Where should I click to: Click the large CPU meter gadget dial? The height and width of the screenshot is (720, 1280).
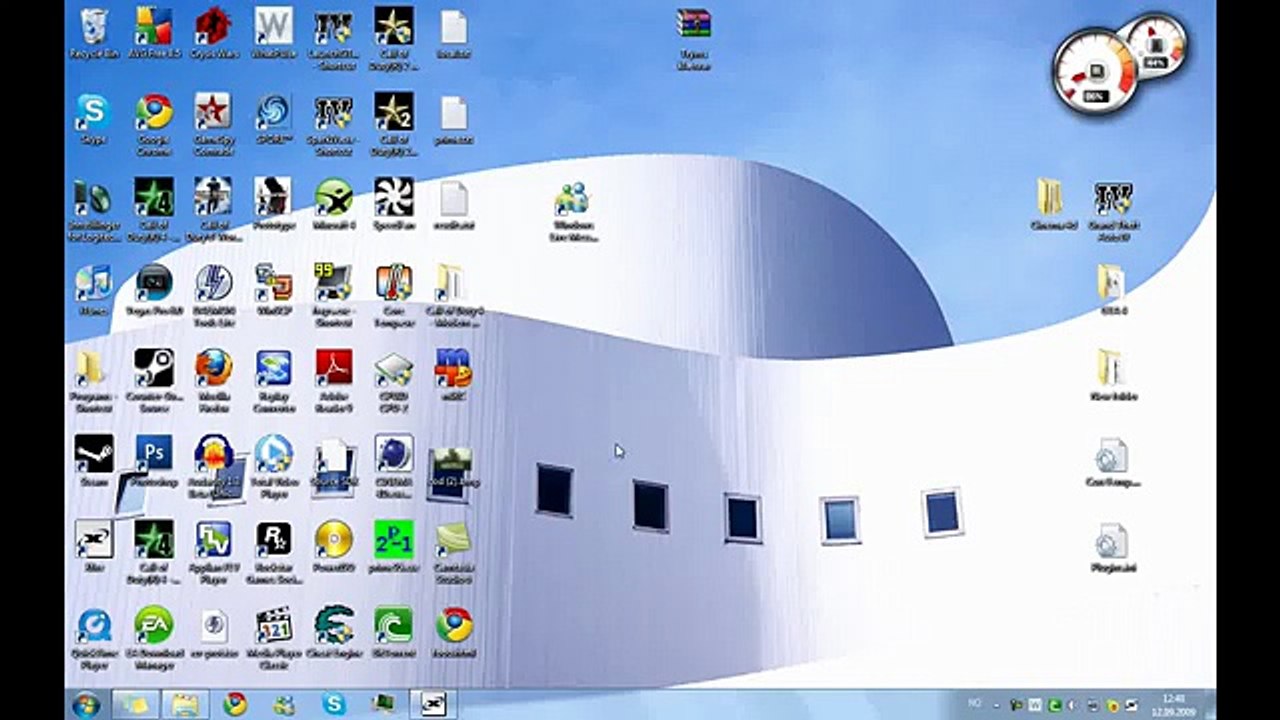1096,72
